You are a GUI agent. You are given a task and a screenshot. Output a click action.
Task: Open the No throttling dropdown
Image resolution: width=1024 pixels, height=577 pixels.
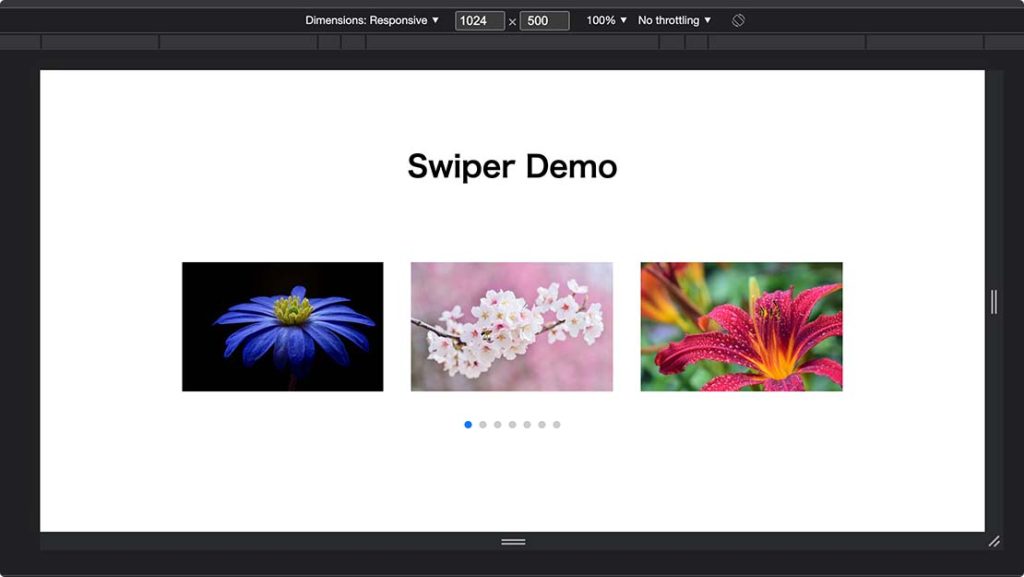coord(672,19)
